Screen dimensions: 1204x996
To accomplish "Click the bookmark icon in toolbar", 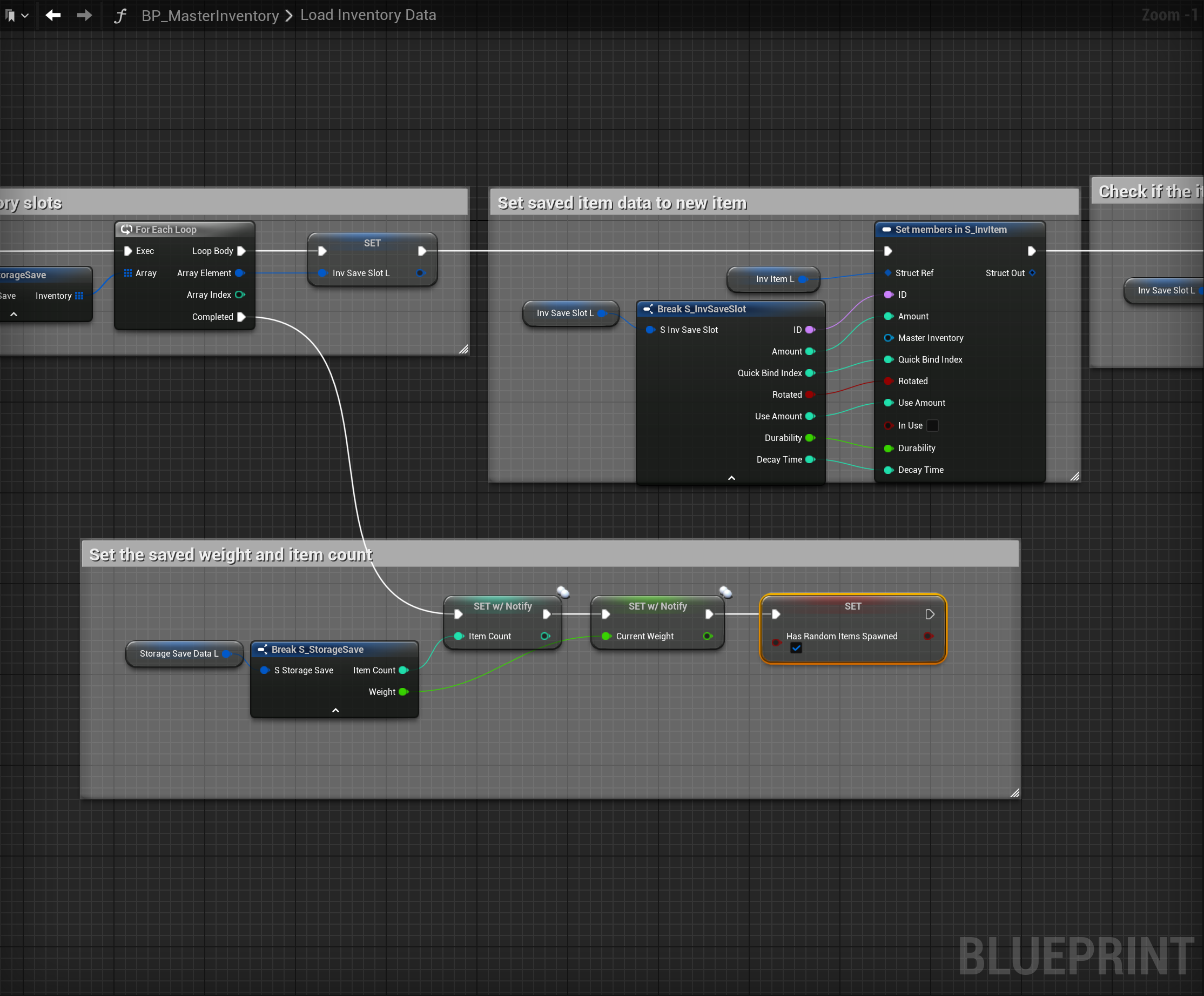I will [x=10, y=16].
